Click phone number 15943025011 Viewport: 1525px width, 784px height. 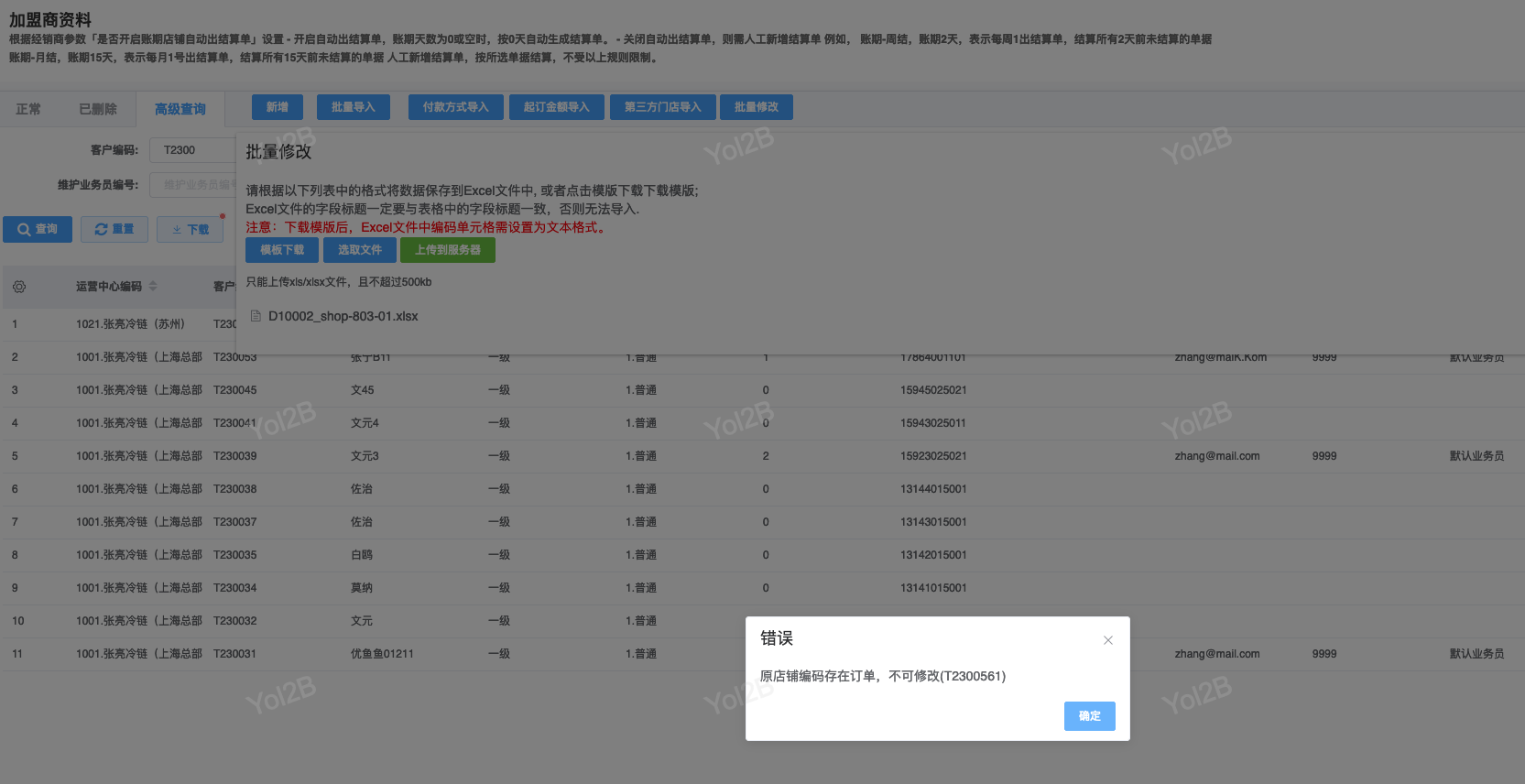pyautogui.click(x=933, y=423)
